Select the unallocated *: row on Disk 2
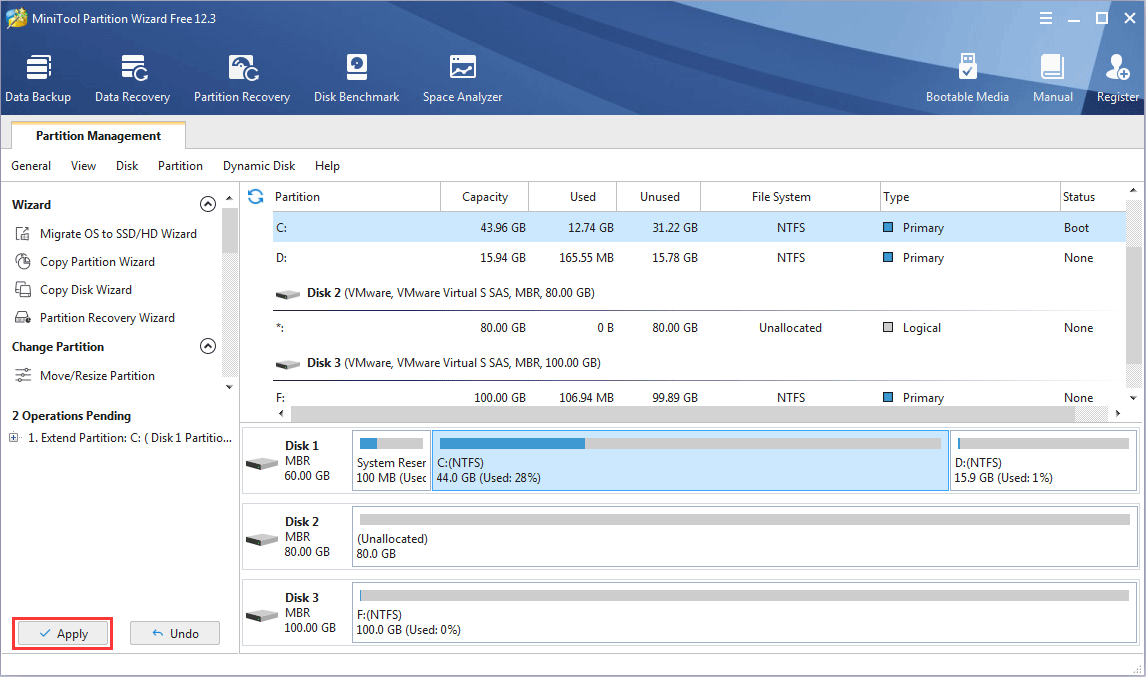1146x677 pixels. [x=699, y=328]
